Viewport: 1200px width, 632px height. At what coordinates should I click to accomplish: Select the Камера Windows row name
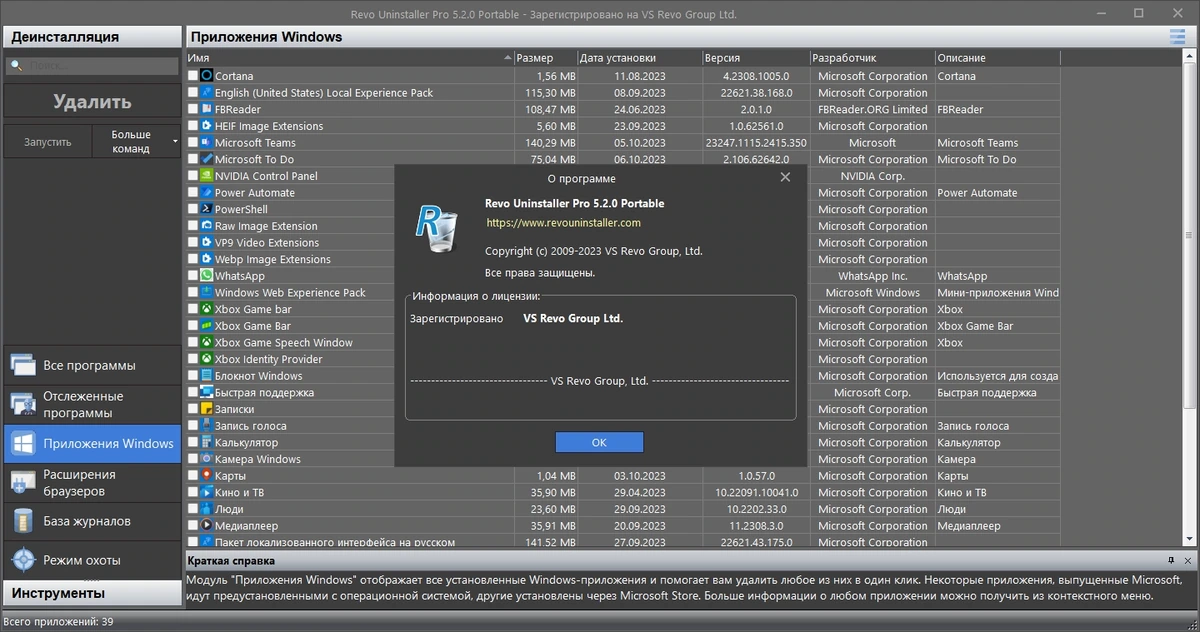(257, 459)
